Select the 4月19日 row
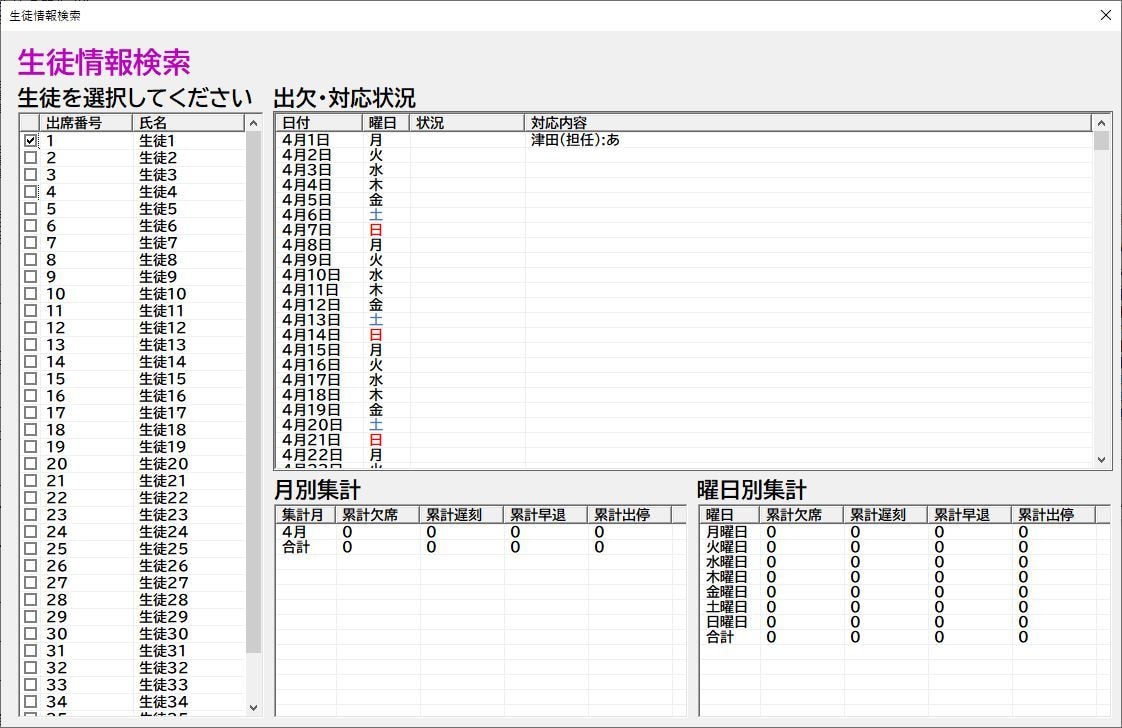This screenshot has height=728, width=1122. coord(683,410)
